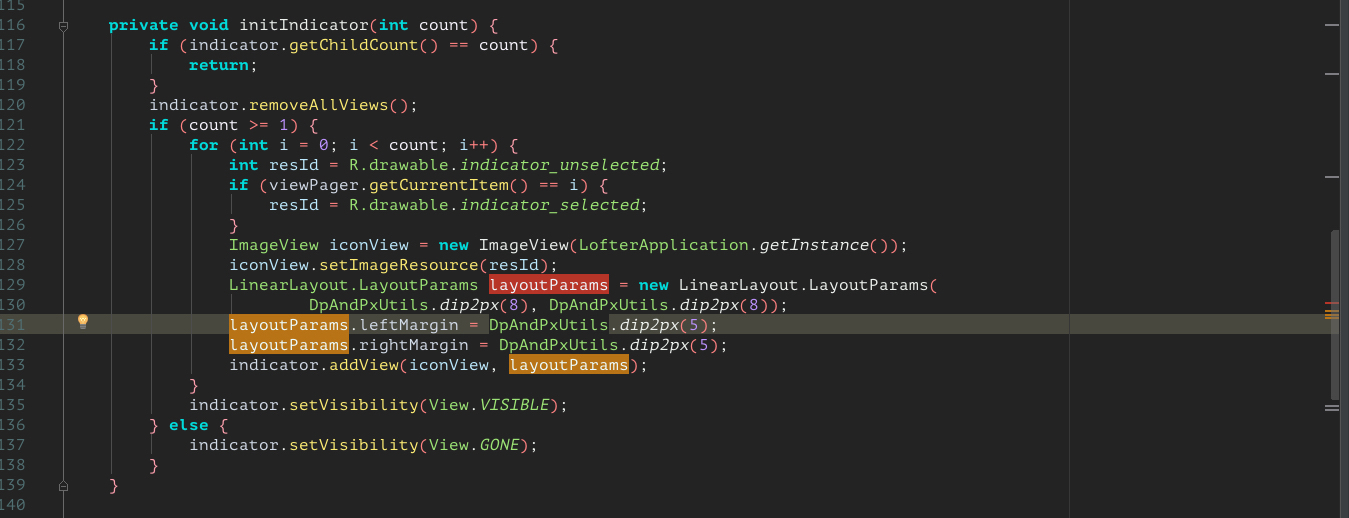
Task: Click "indicator_selected" drawable reference
Action: [549, 205]
